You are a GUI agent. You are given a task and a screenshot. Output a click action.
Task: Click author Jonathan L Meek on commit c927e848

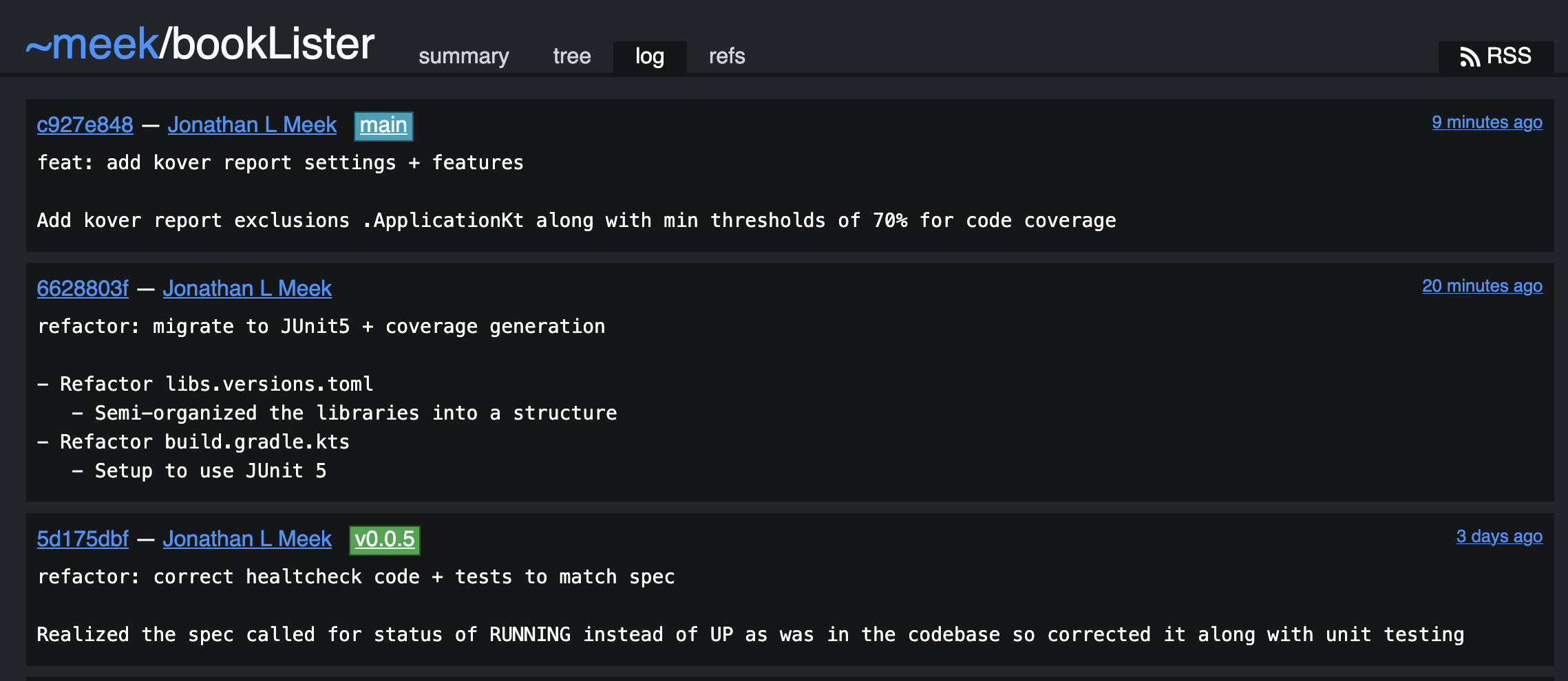pos(252,125)
